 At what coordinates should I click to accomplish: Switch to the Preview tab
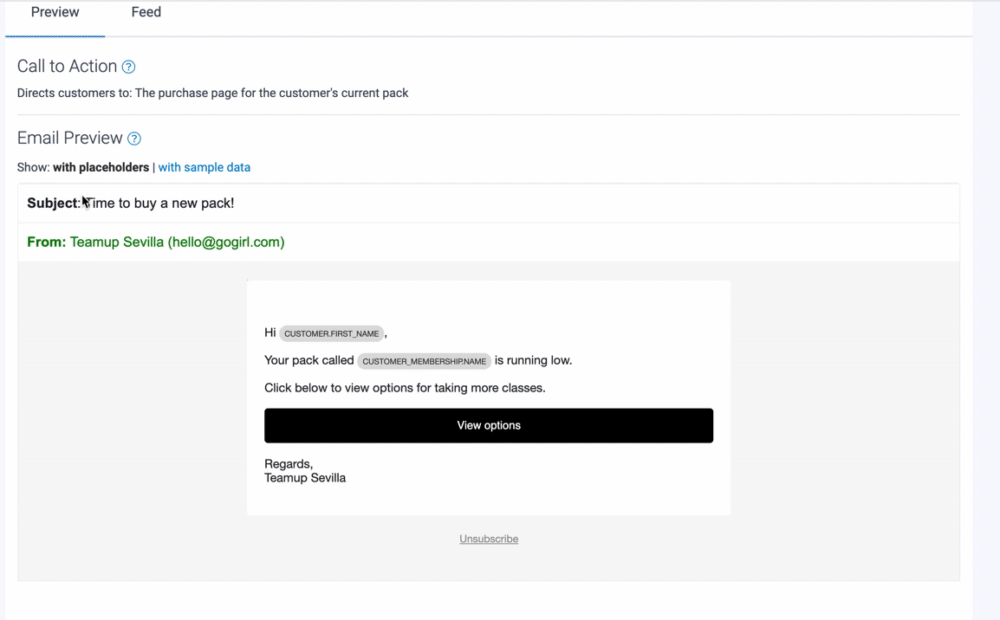pos(55,13)
